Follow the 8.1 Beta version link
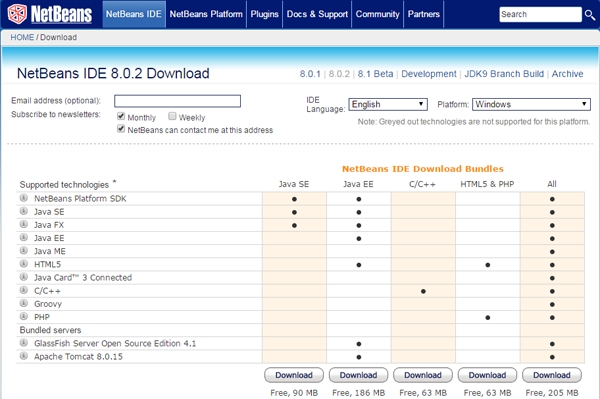600x399 pixels. pos(375,74)
